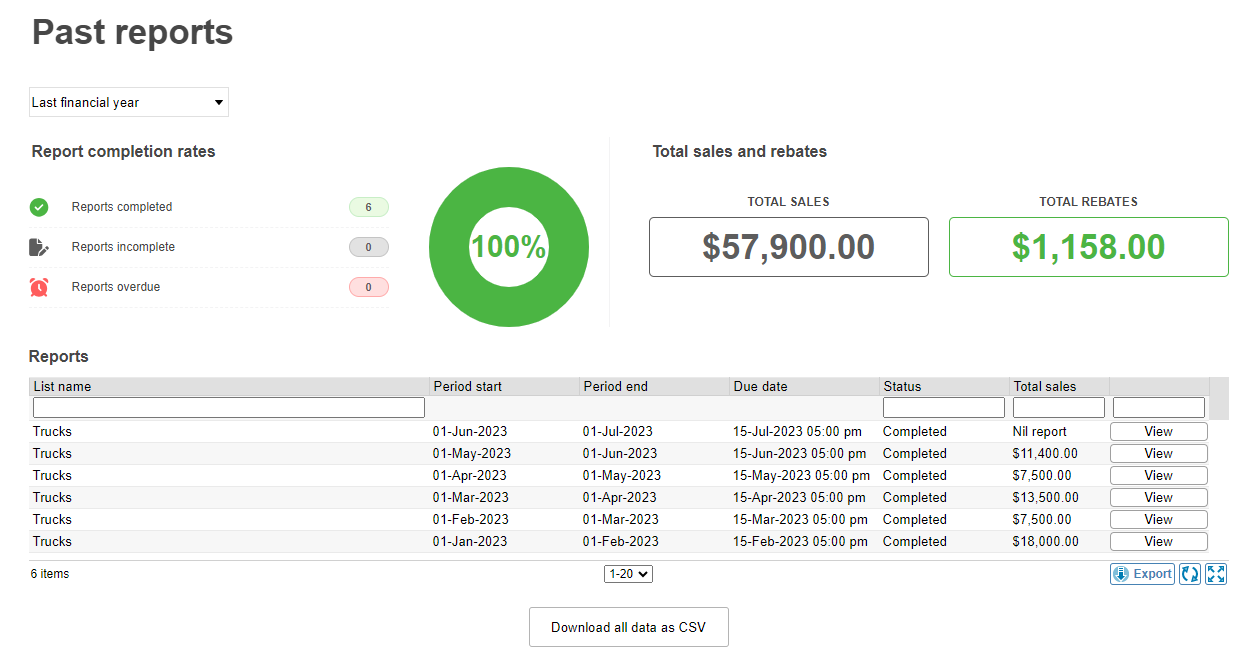View the Trucks report with $18,000.00 sales
The width and height of the screenshot is (1257, 656).
[1158, 542]
